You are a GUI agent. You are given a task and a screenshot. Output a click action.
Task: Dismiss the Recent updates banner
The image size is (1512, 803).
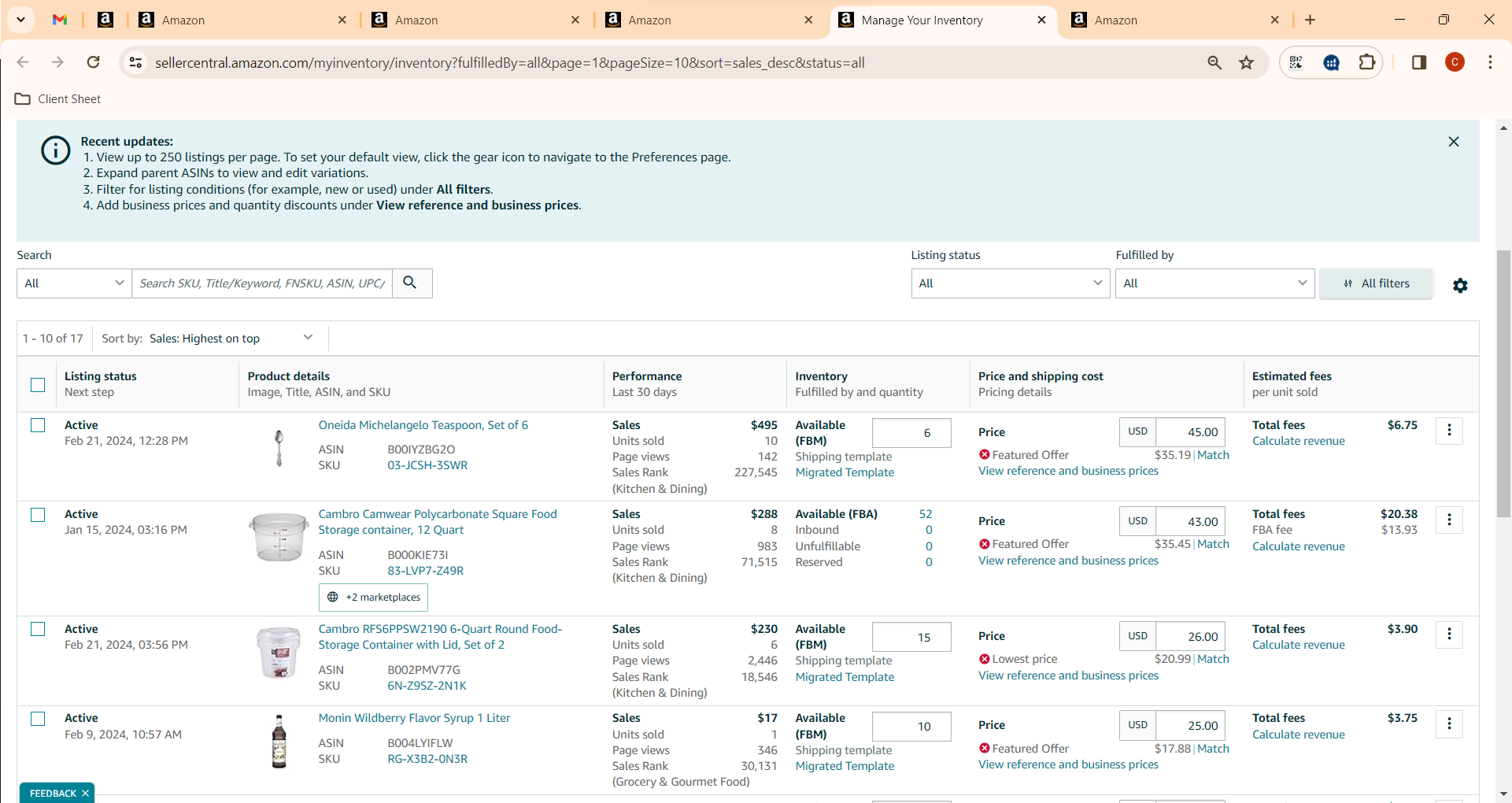(x=1454, y=142)
